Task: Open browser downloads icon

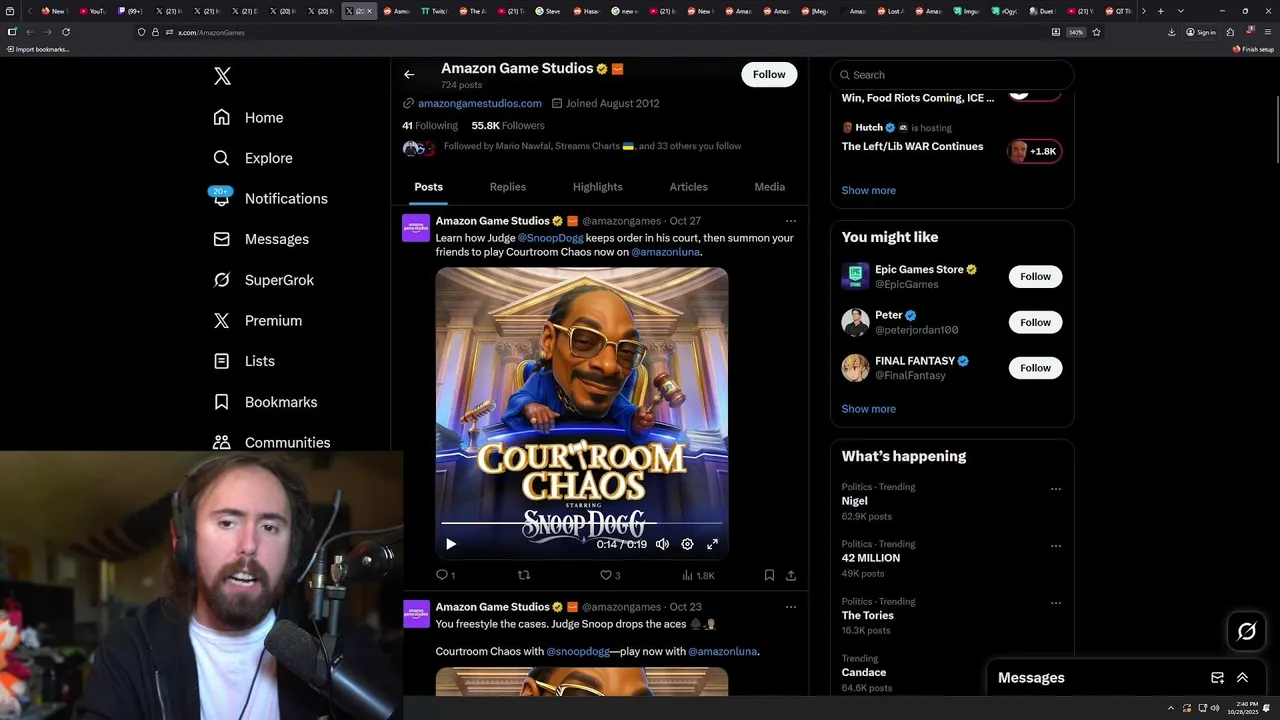Action: (x=1171, y=32)
